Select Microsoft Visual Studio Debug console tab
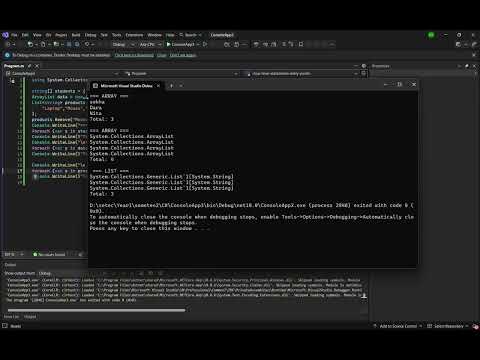This screenshot has height=360, width=480. 126,86
